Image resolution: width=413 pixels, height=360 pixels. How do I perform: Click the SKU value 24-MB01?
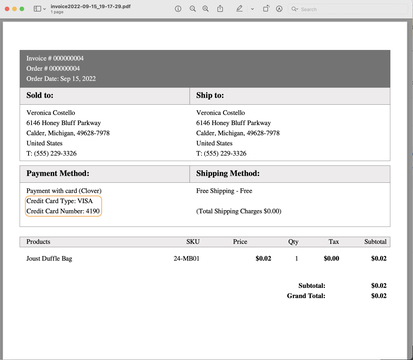(x=186, y=259)
